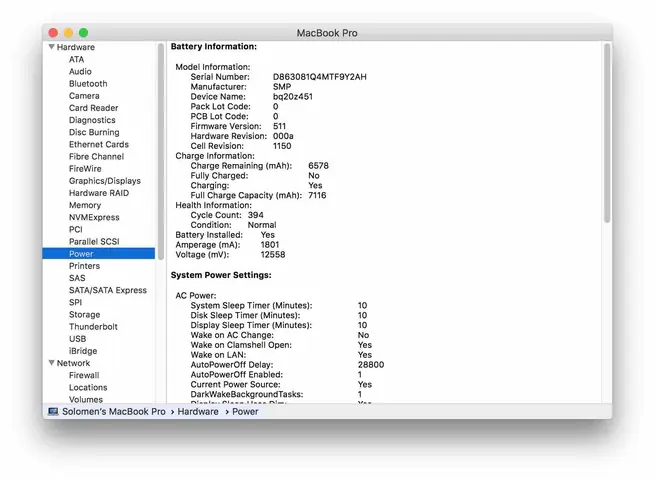Click the Battery Information heading
Viewport: 655px width, 480px height.
click(214, 46)
